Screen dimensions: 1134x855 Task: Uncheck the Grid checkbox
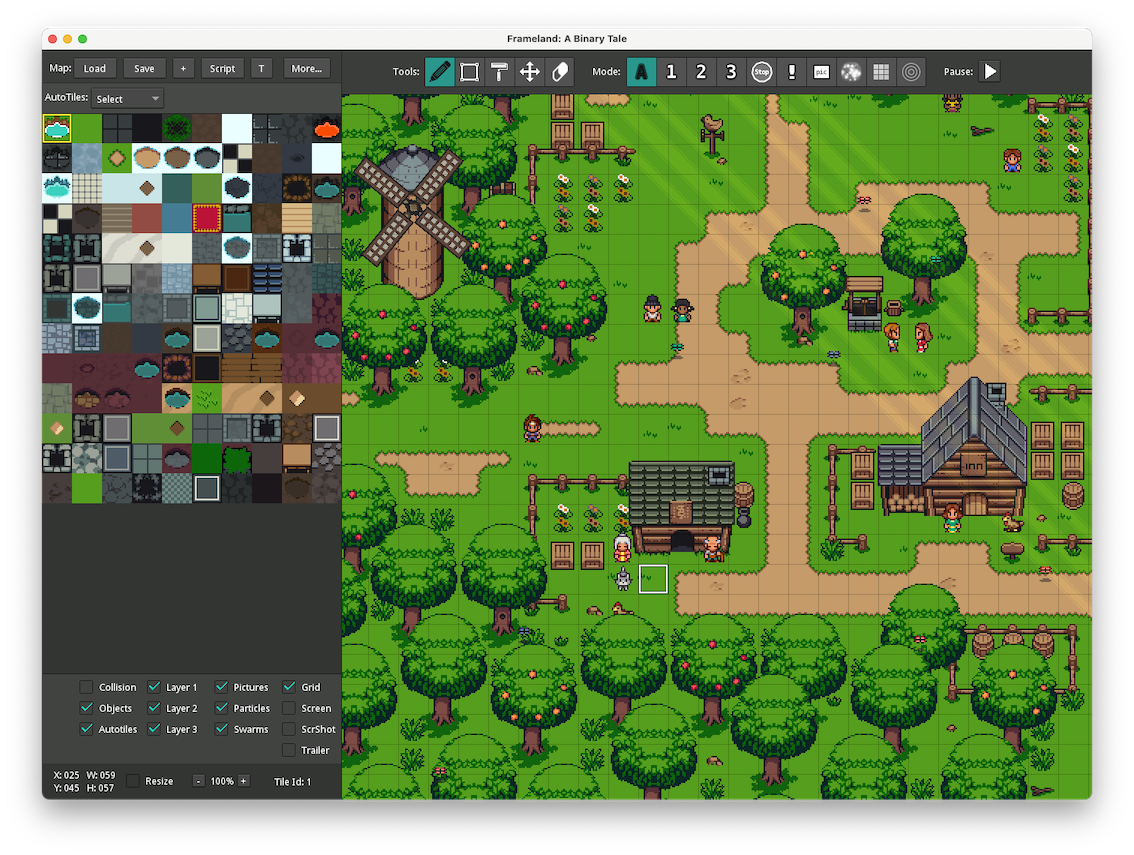coord(289,687)
